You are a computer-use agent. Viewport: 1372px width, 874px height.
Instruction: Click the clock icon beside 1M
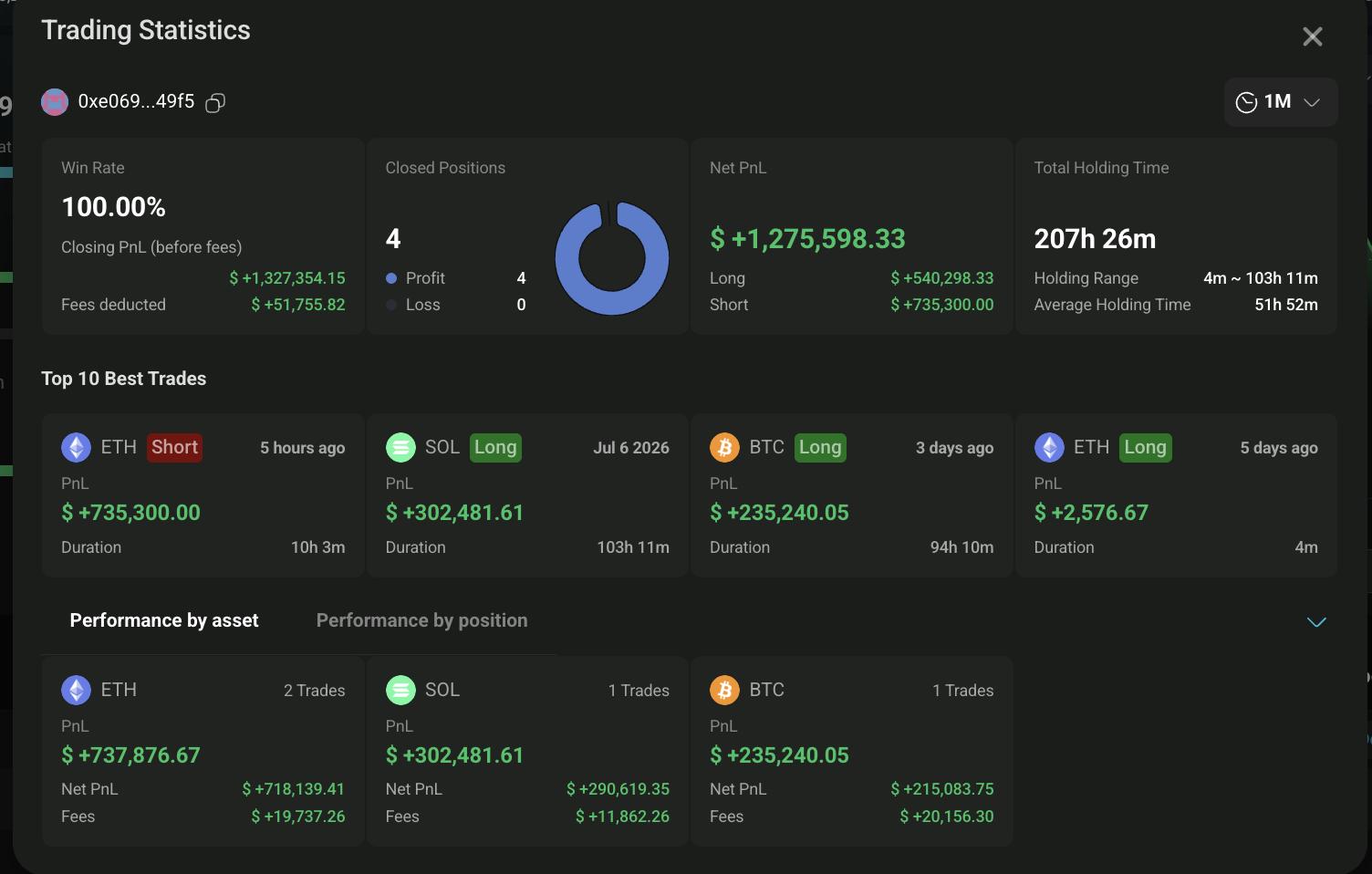(1246, 102)
